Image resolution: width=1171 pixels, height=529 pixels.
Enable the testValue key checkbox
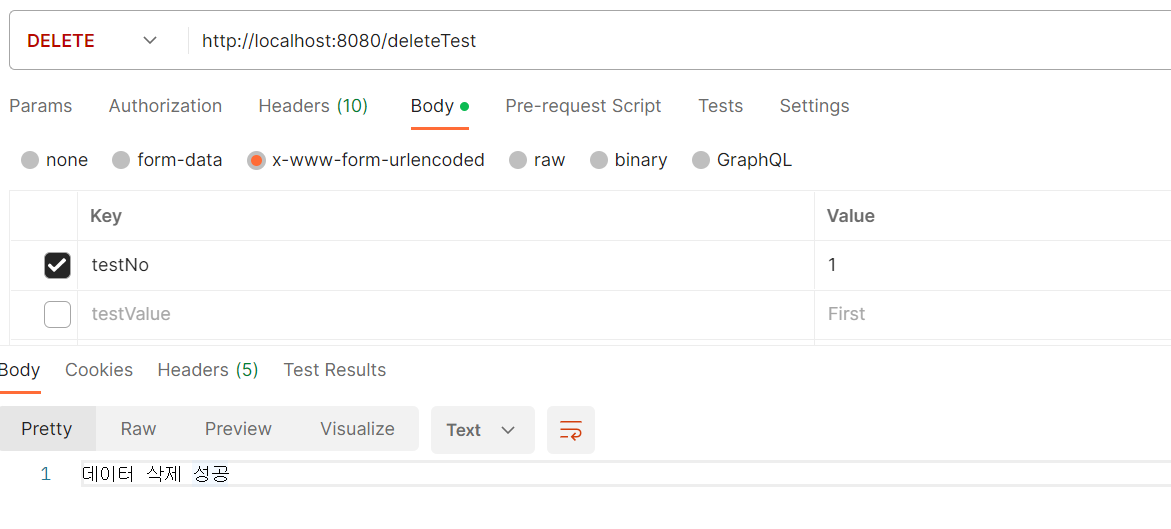pyautogui.click(x=58, y=314)
